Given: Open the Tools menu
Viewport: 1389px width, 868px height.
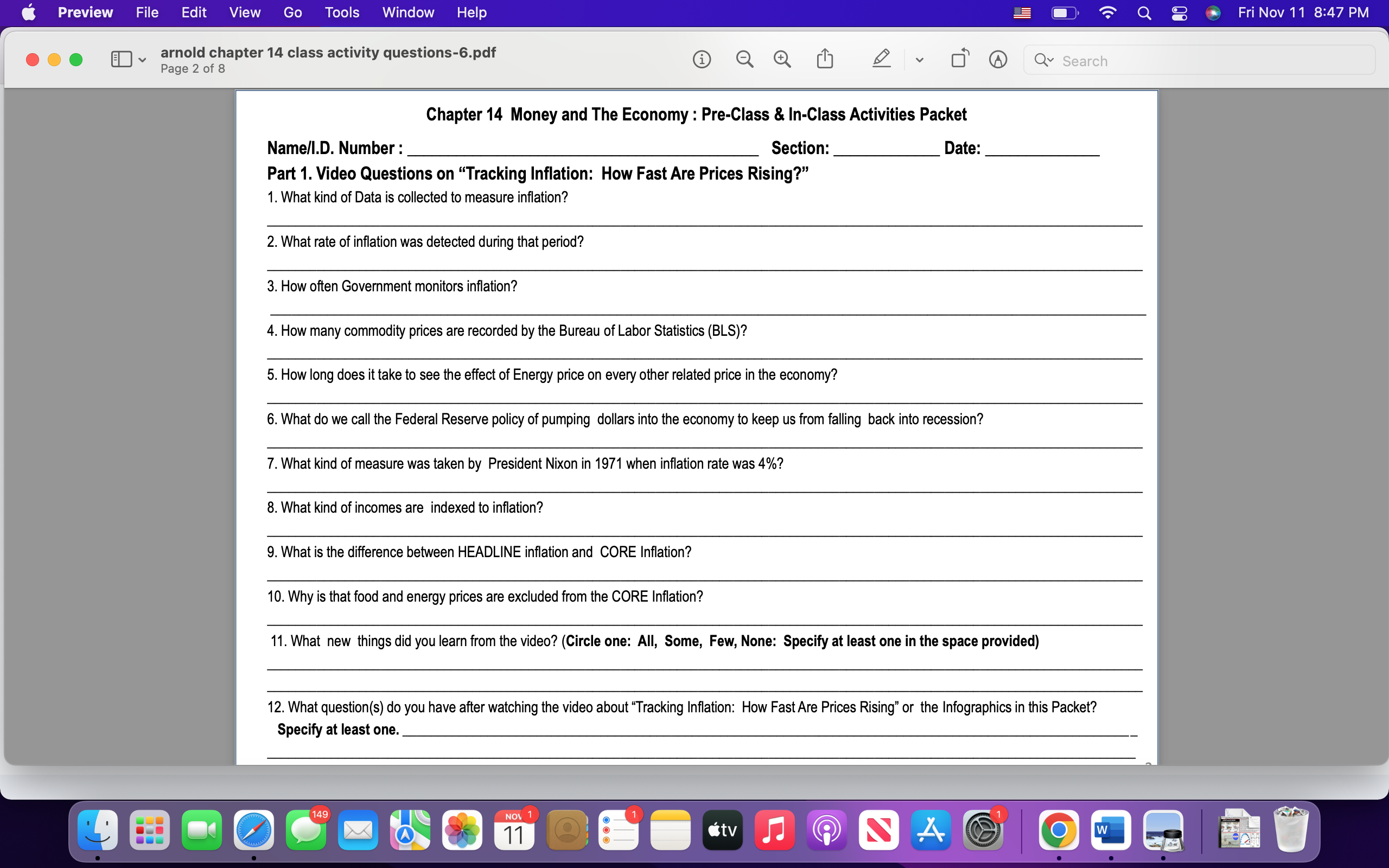Looking at the screenshot, I should click(341, 12).
